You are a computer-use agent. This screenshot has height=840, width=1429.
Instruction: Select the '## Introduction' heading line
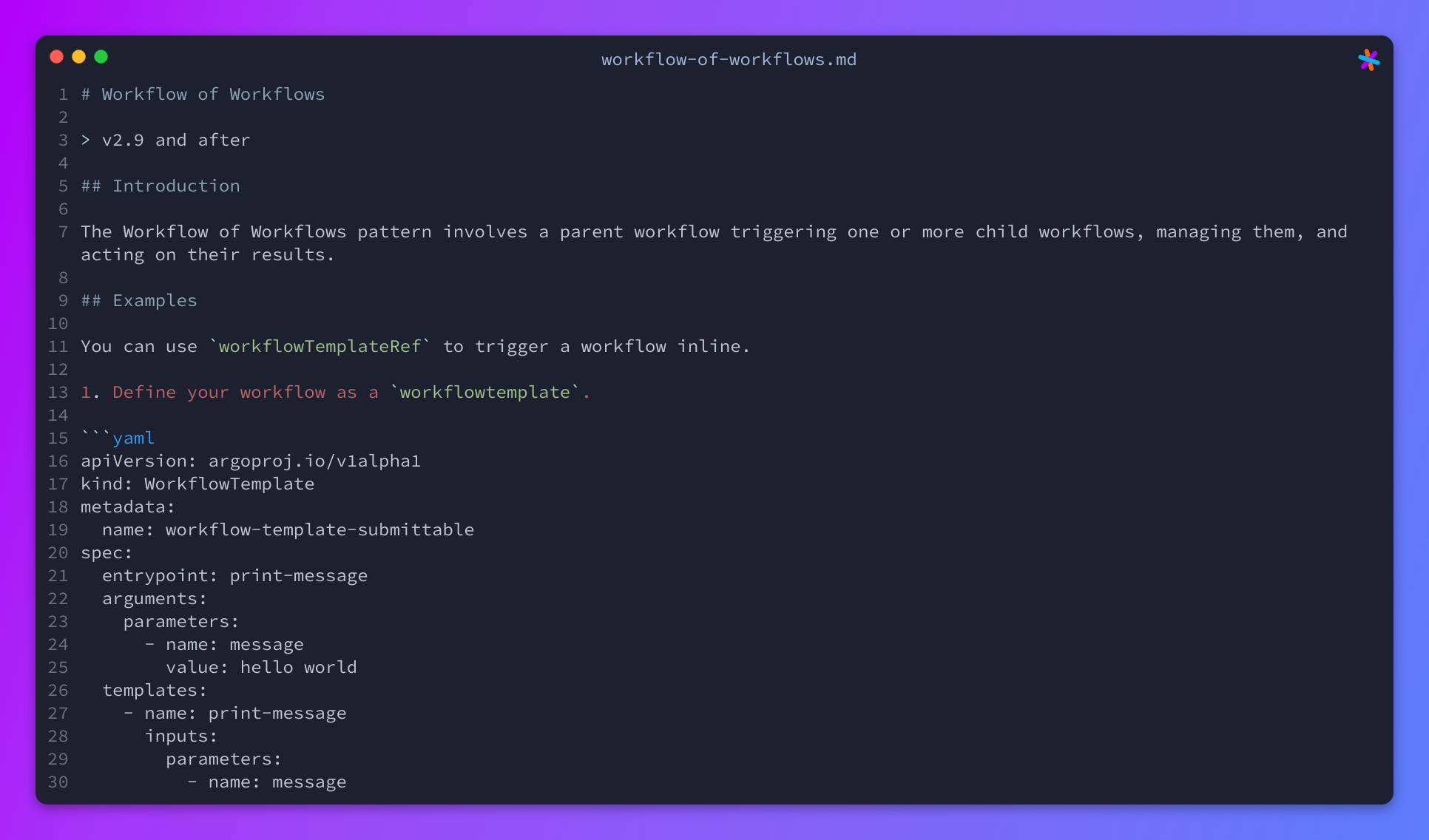pyautogui.click(x=161, y=186)
